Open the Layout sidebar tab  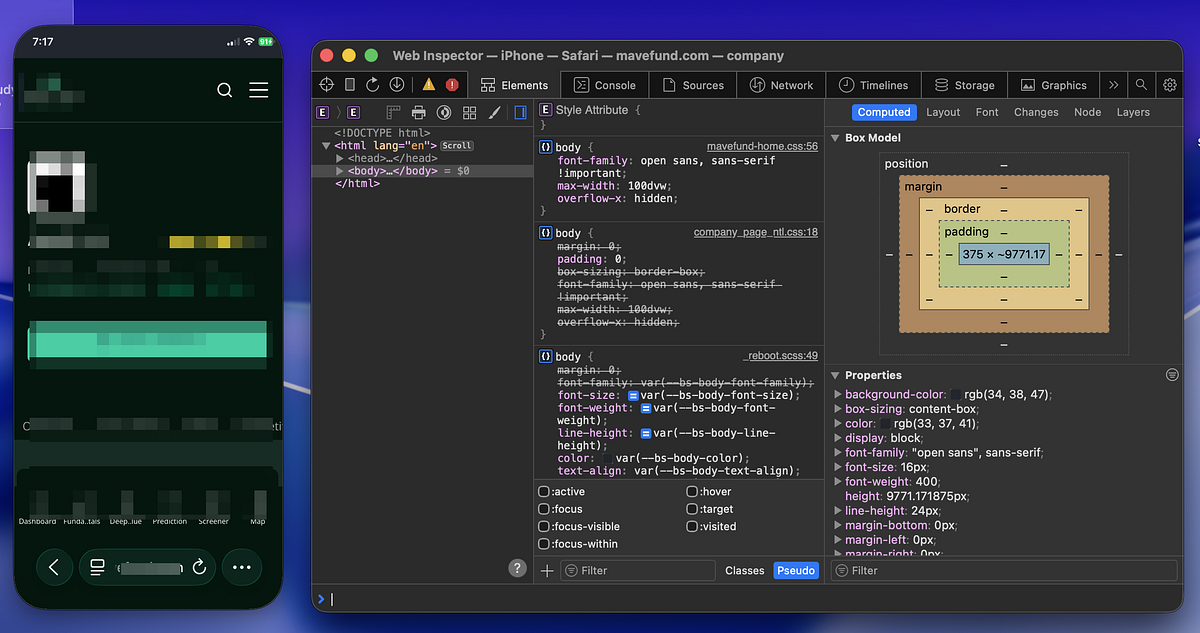click(x=943, y=112)
